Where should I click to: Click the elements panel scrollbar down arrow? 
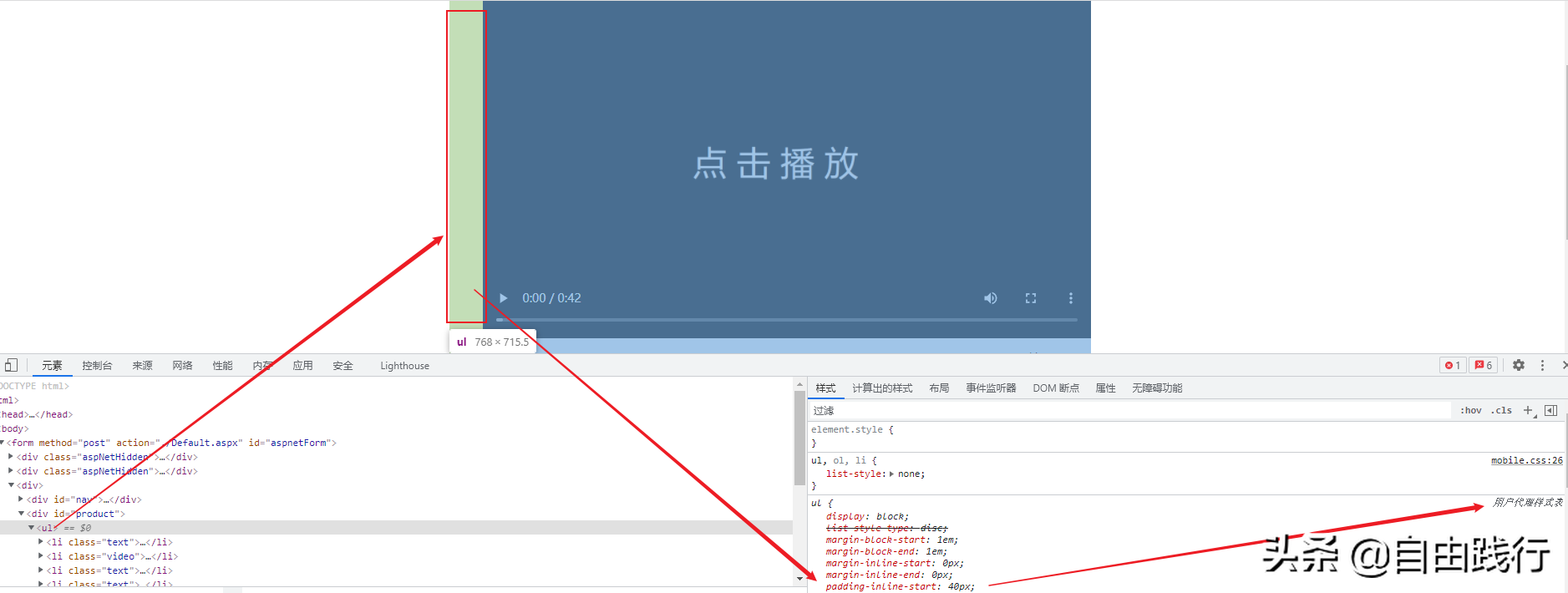(799, 578)
